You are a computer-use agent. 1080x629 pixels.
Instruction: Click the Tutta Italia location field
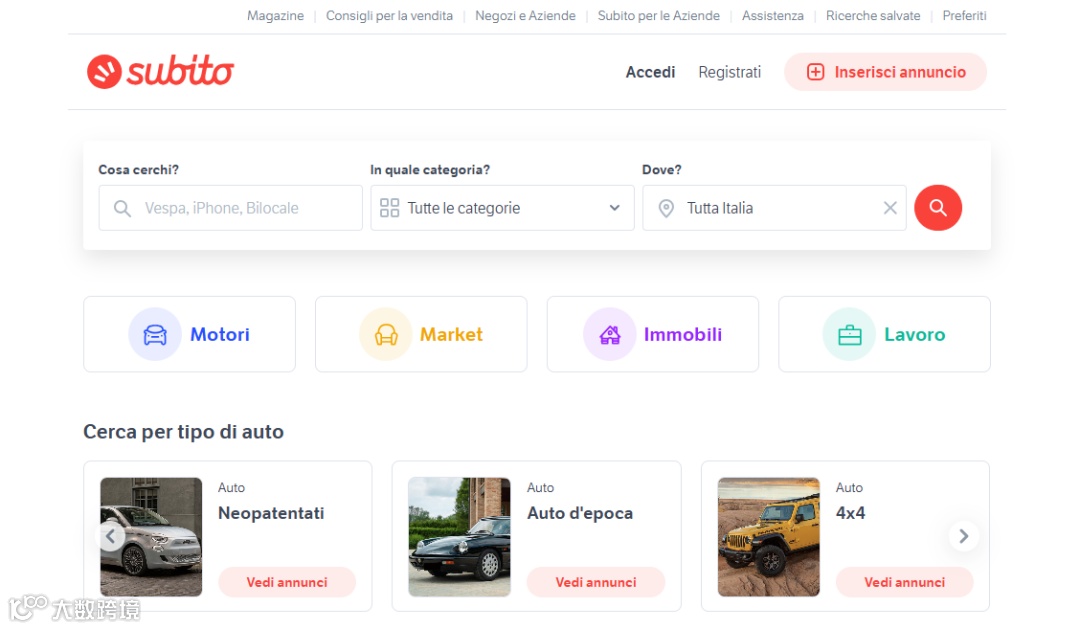coord(774,207)
